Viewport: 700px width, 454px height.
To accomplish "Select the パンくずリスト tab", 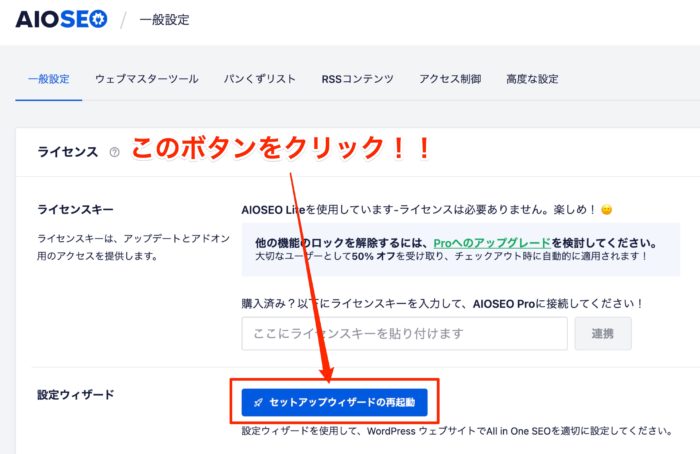I will (259, 79).
